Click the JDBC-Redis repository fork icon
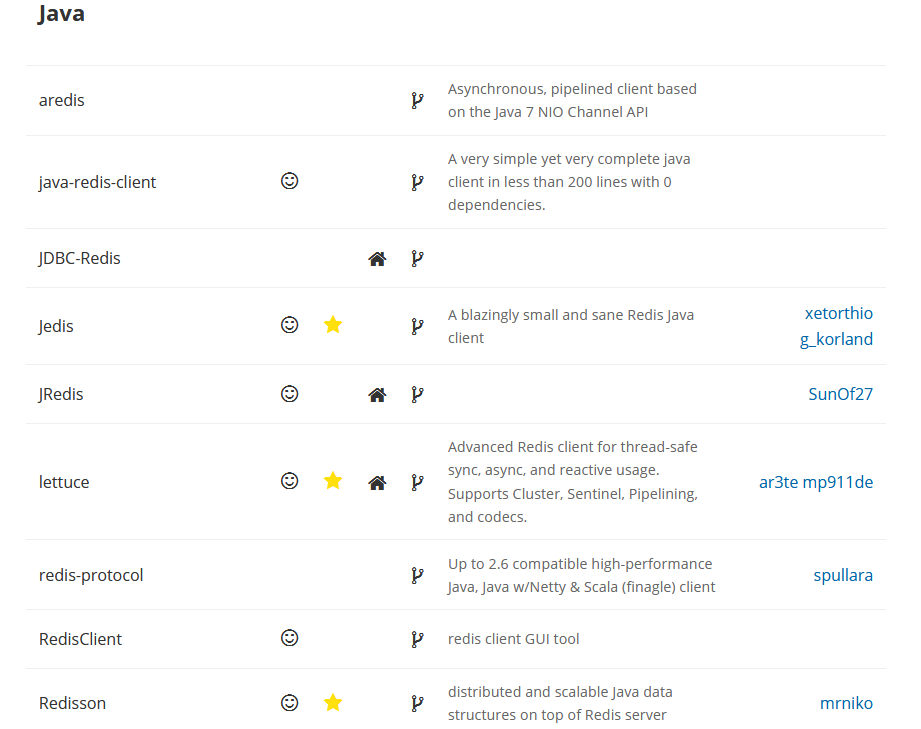 click(417, 258)
